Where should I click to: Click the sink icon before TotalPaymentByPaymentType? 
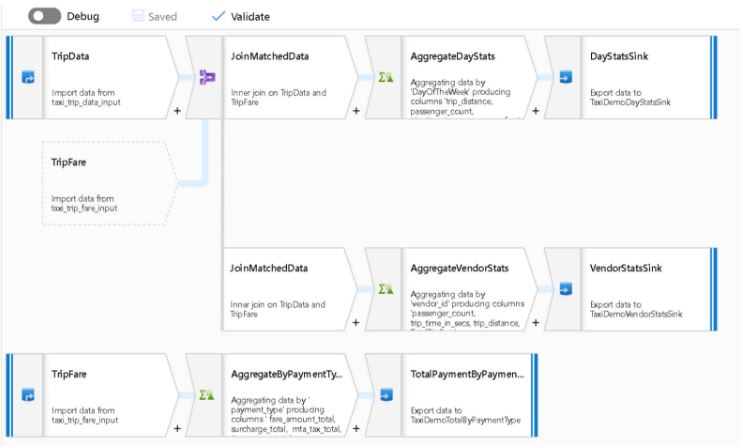pos(385,394)
